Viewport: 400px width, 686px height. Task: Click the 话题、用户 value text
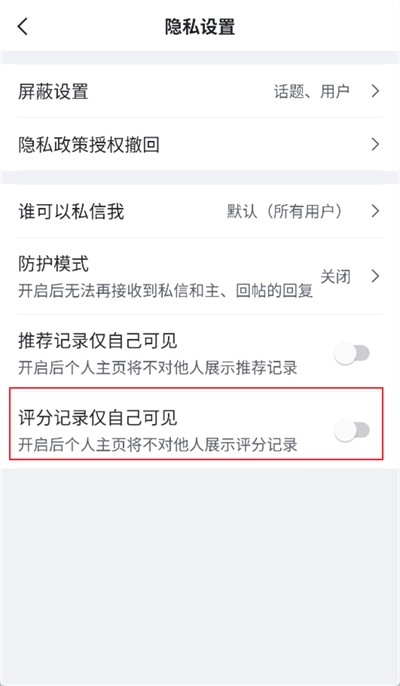(312, 92)
